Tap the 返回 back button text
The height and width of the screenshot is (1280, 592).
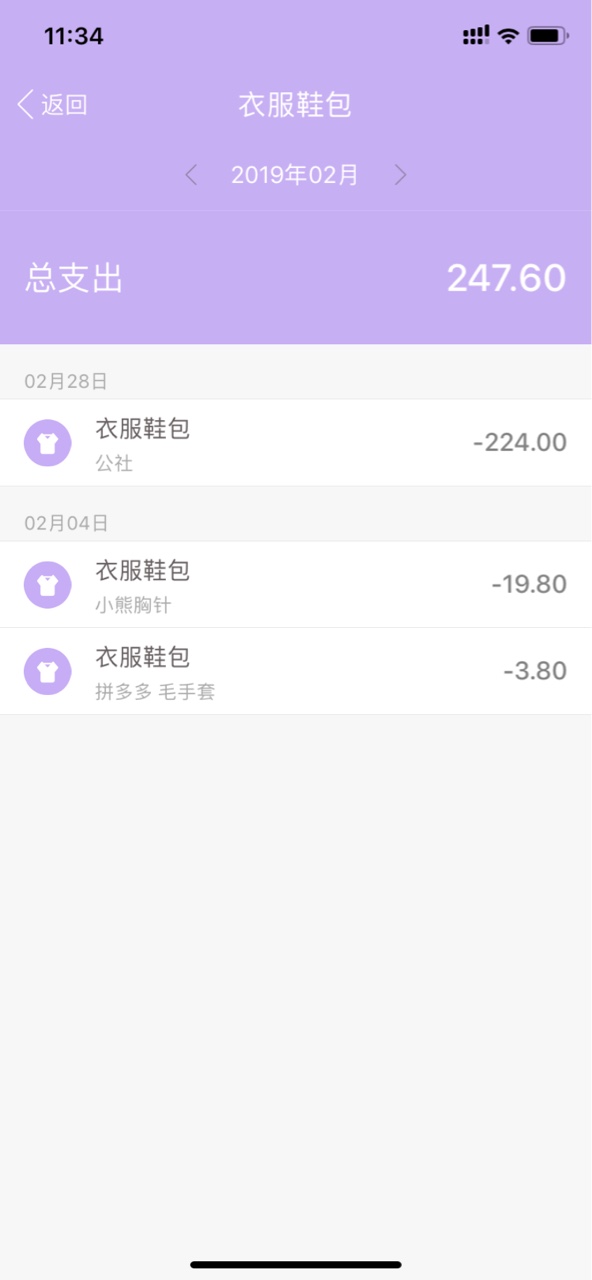click(x=64, y=105)
